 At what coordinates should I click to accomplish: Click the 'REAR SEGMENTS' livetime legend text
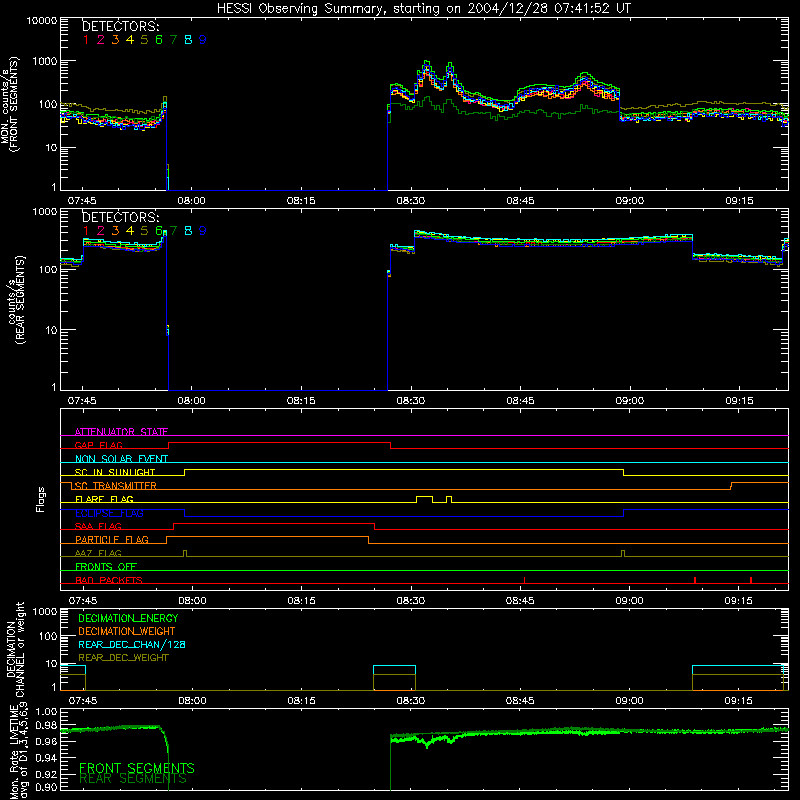[133, 779]
